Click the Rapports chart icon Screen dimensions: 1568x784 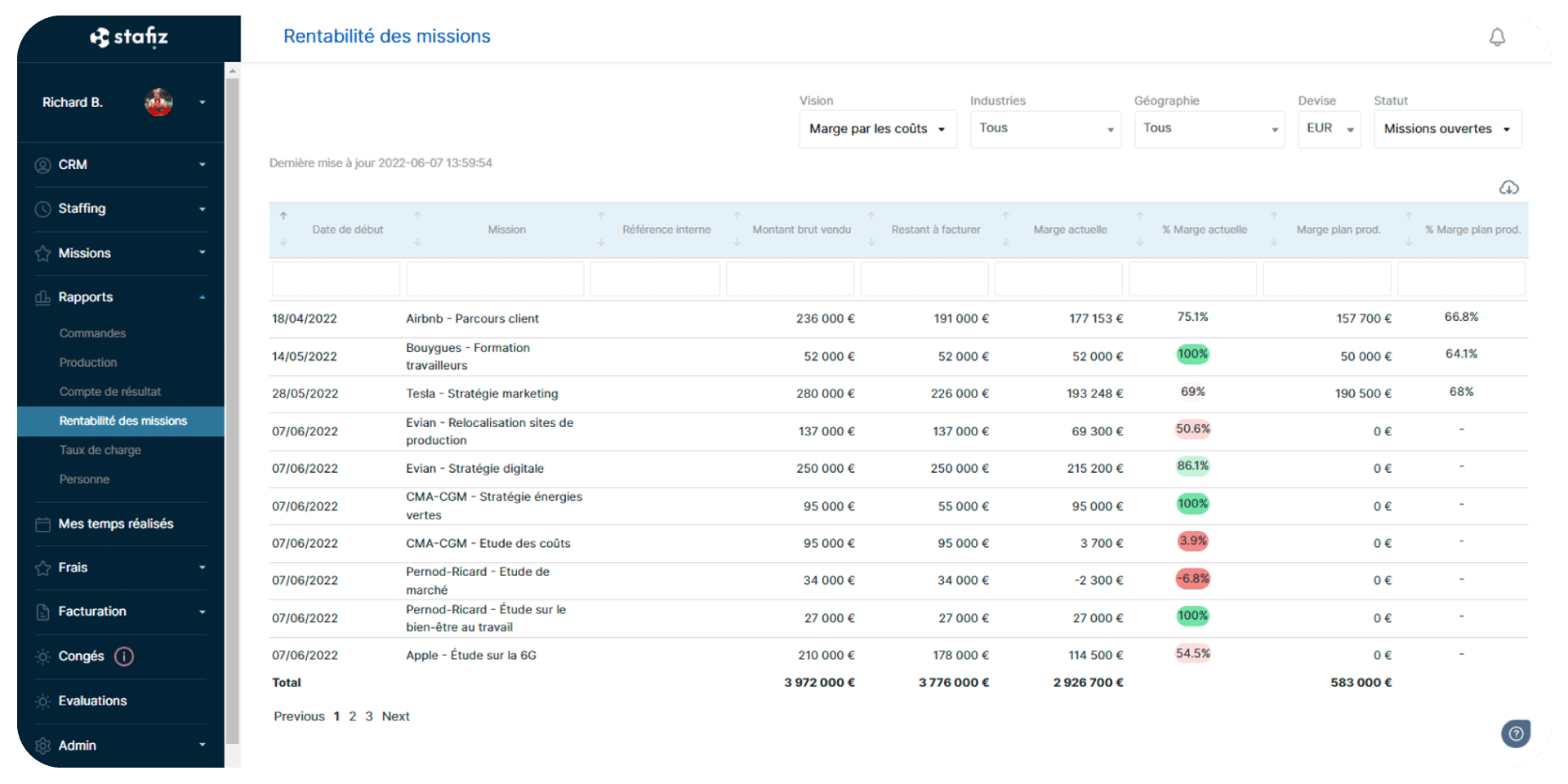(43, 297)
